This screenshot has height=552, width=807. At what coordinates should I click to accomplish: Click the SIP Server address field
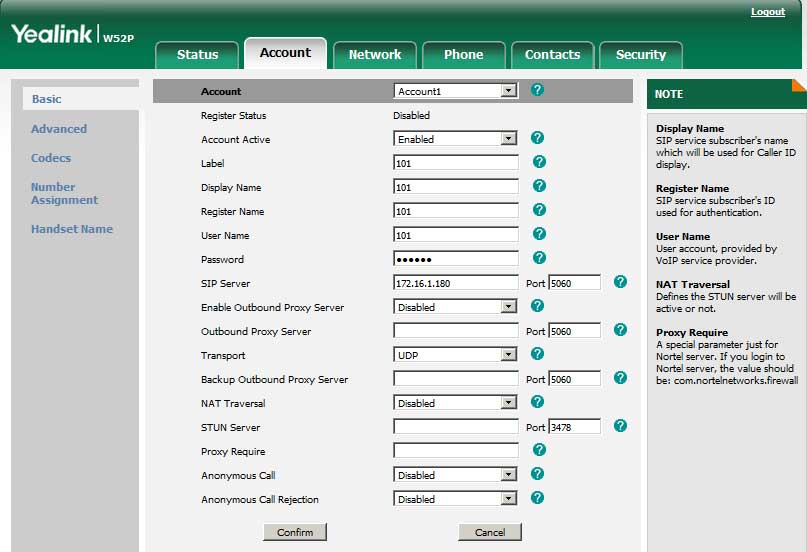(456, 283)
